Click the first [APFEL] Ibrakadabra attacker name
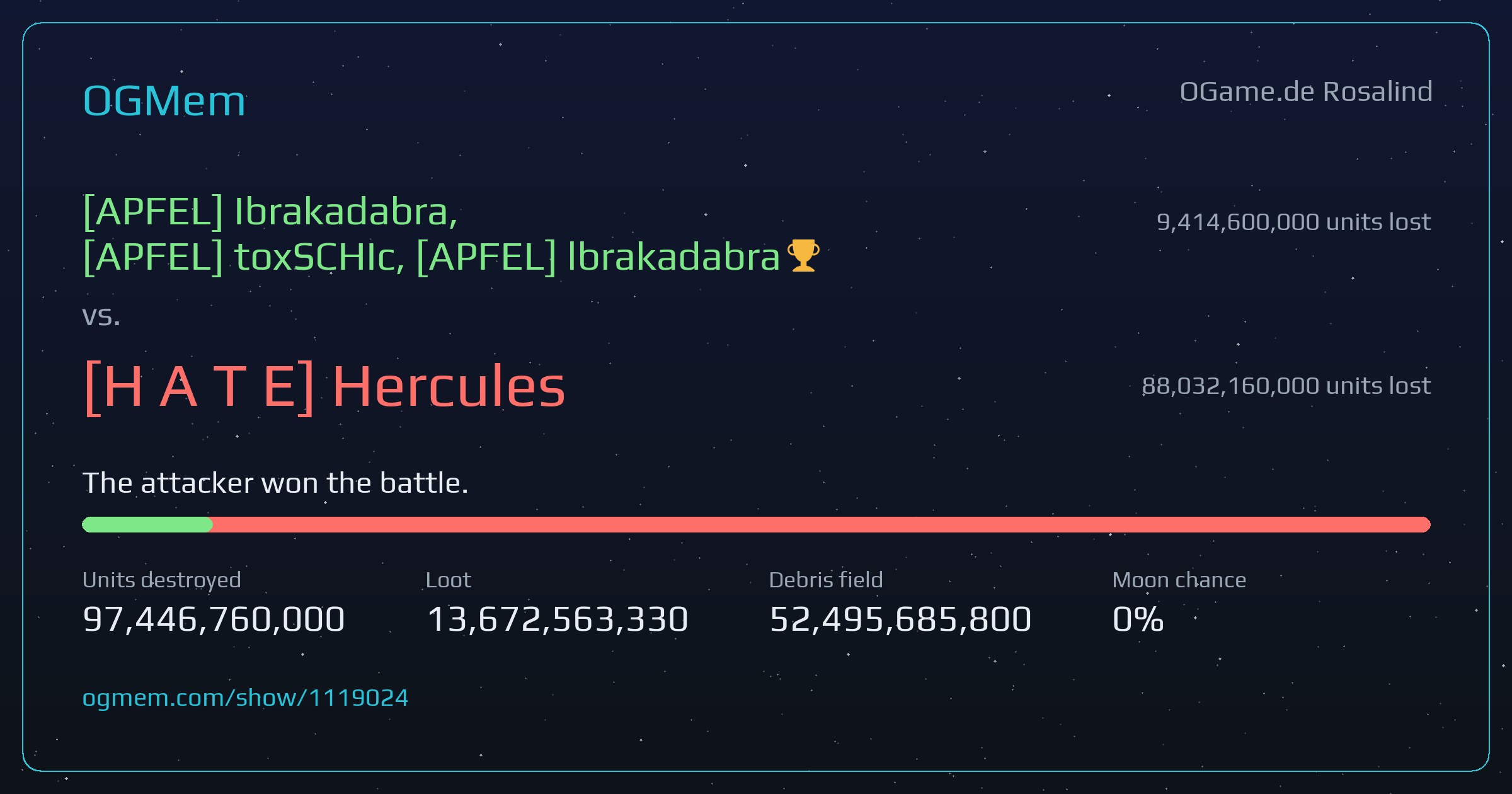 point(270,211)
